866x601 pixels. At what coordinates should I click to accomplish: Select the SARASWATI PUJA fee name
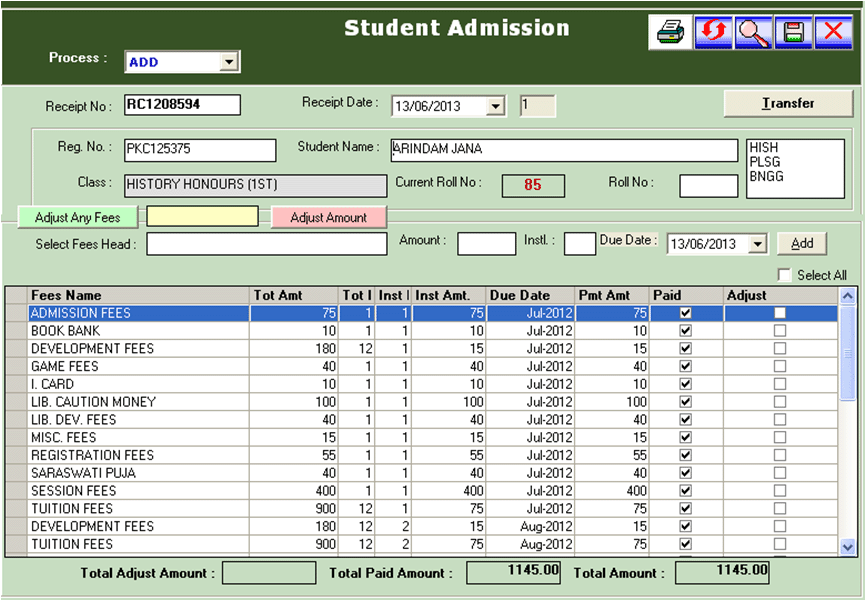click(x=83, y=473)
